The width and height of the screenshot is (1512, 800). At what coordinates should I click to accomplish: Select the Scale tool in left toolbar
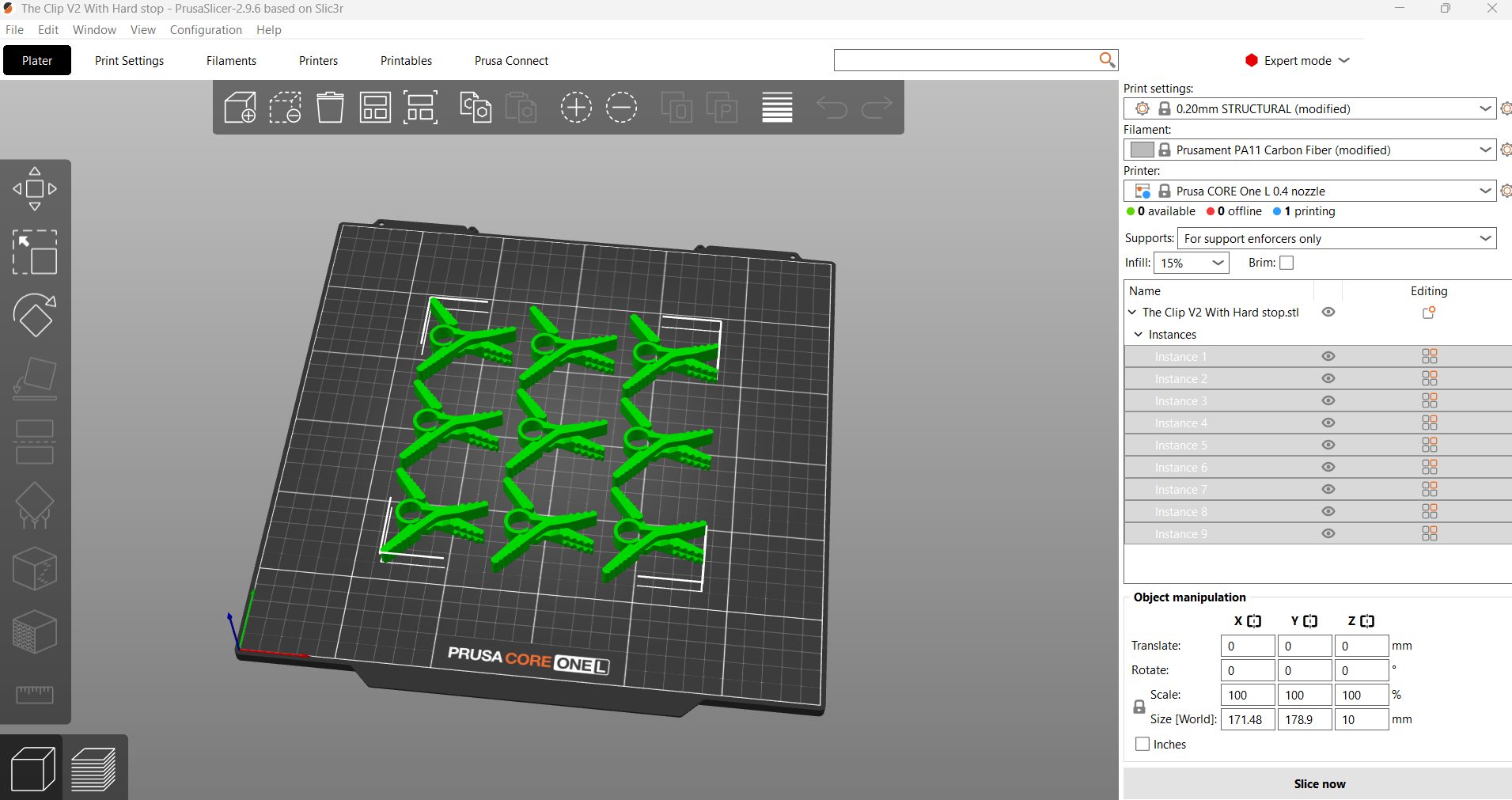point(35,252)
